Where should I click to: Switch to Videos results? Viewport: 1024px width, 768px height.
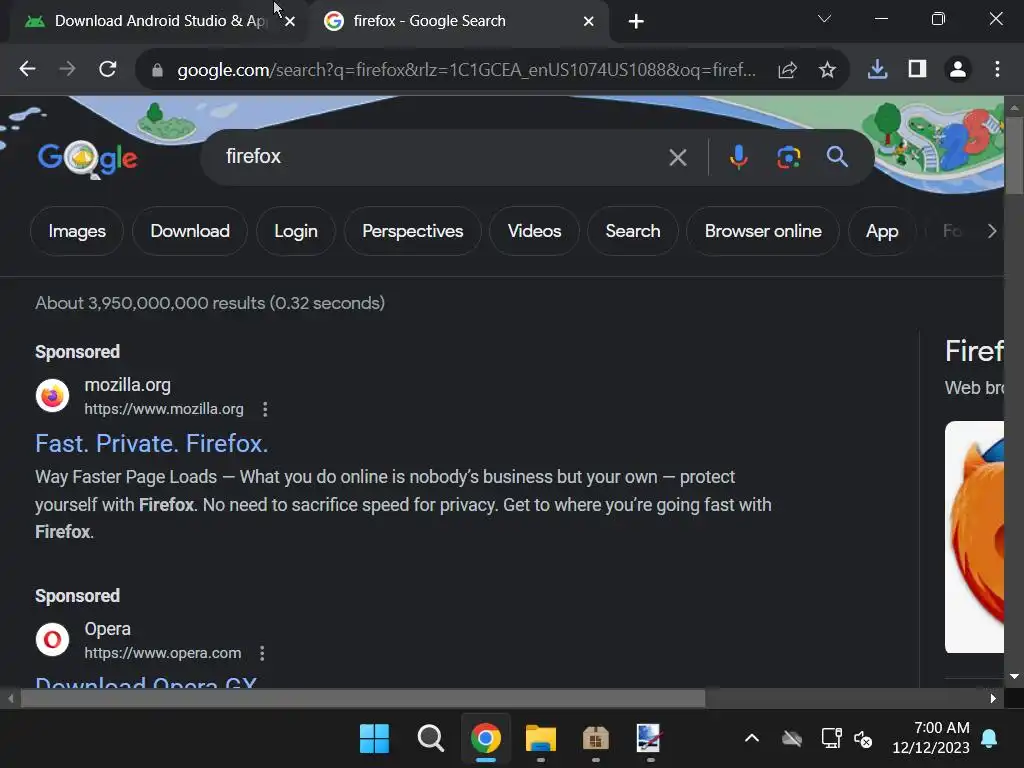coord(534,231)
